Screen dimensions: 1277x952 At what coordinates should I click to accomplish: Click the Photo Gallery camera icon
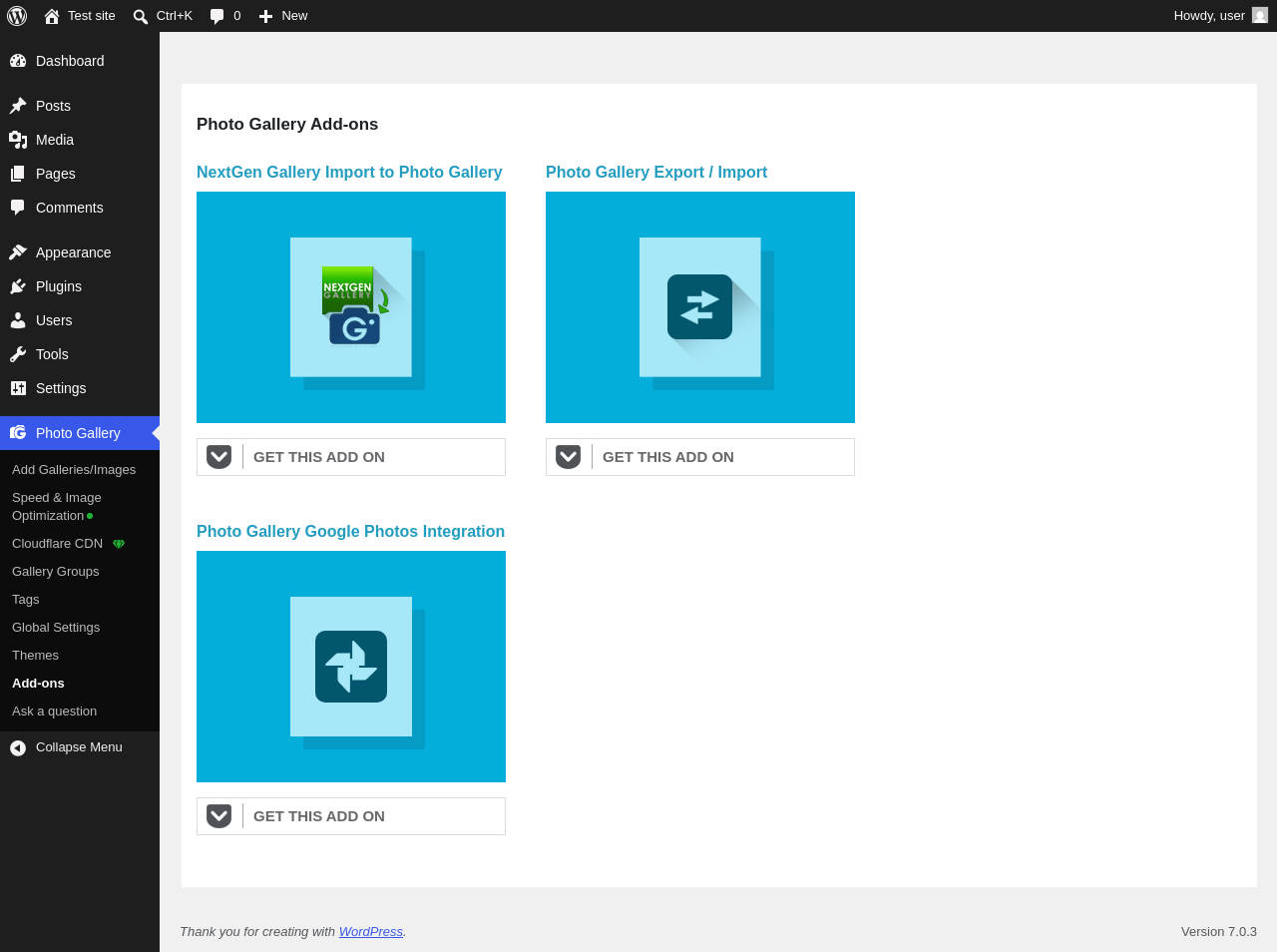click(x=18, y=433)
